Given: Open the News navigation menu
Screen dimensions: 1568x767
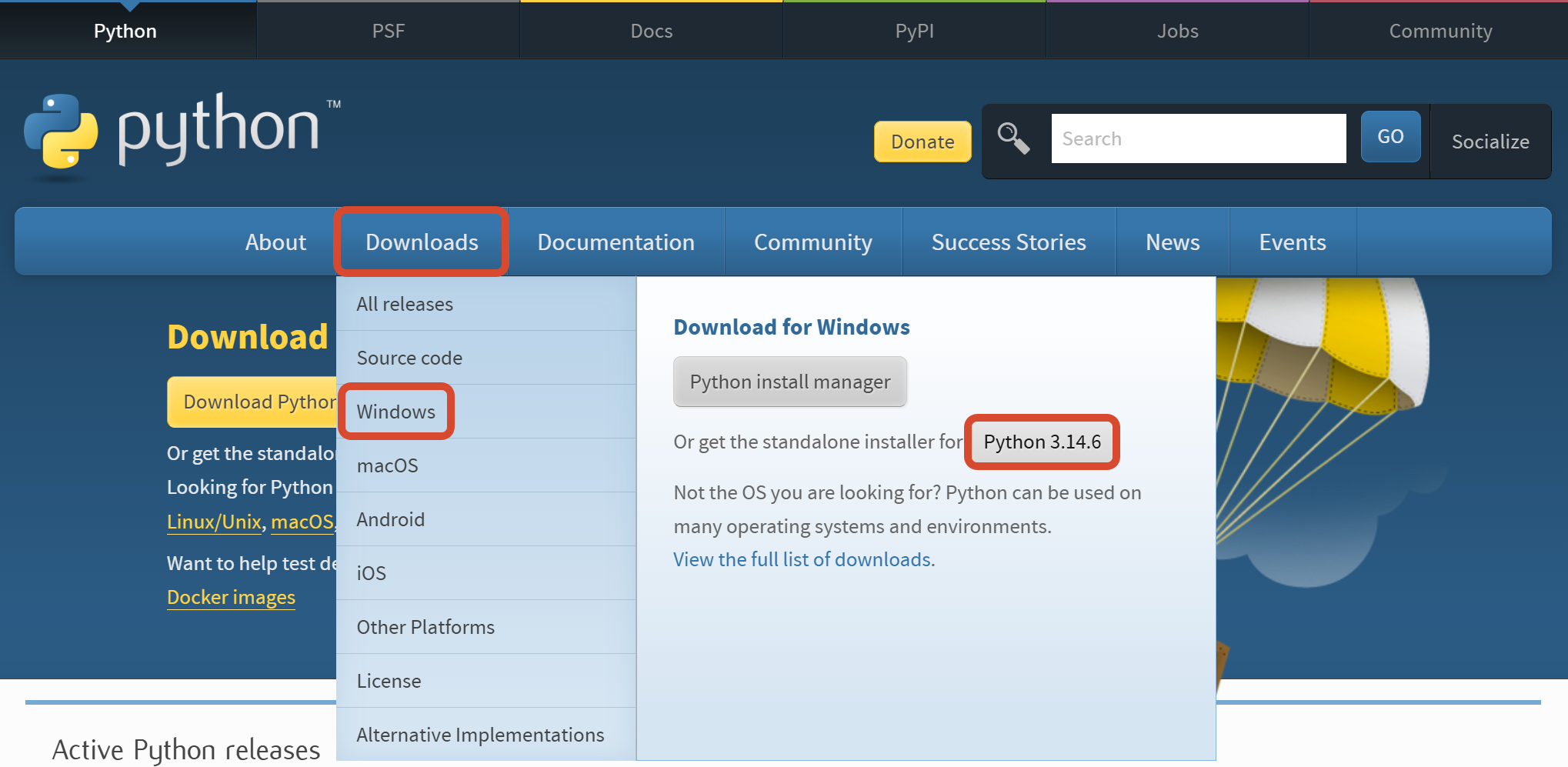Looking at the screenshot, I should tap(1173, 242).
